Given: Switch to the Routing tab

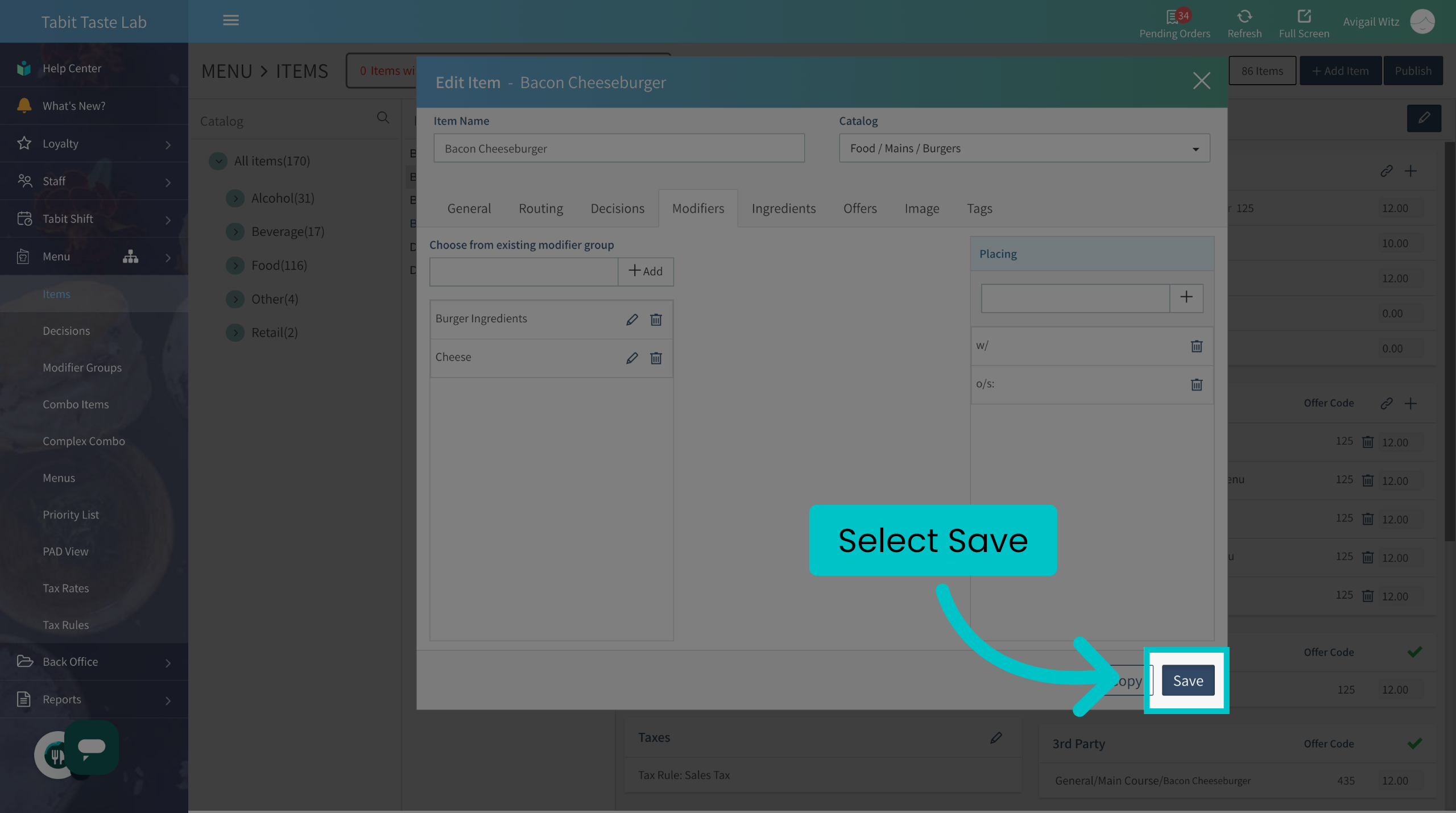Looking at the screenshot, I should click(x=540, y=209).
